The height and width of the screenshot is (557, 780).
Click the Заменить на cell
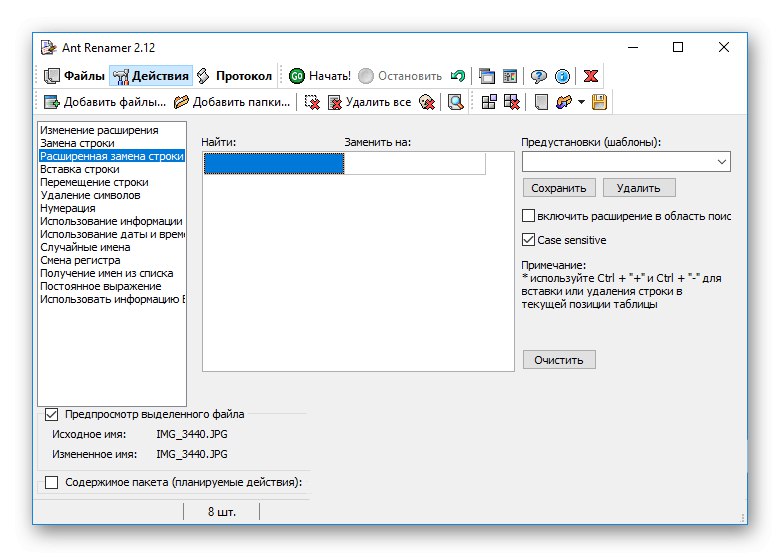point(414,164)
